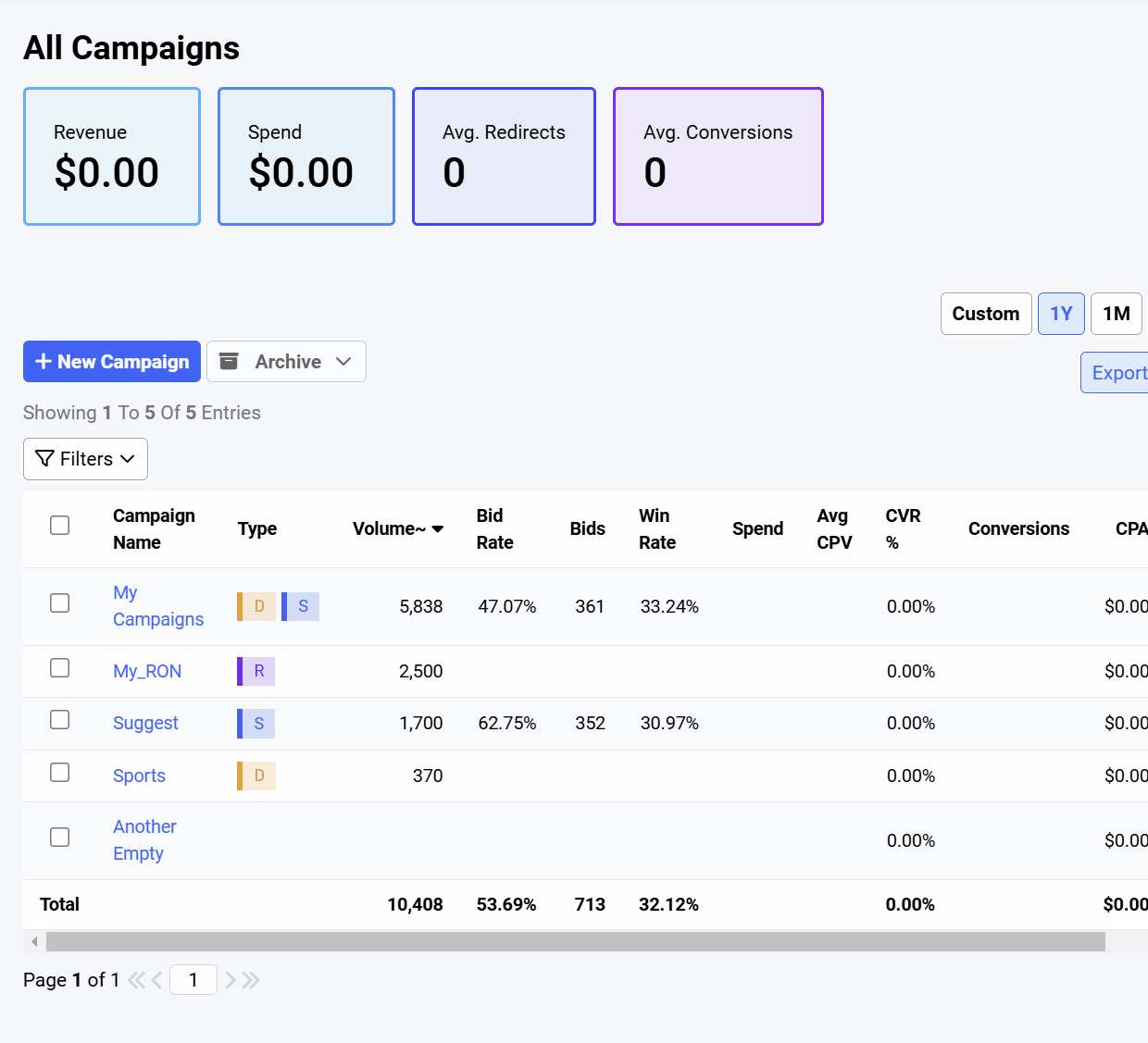
Task: Go to the next page arrow
Action: coord(231,980)
